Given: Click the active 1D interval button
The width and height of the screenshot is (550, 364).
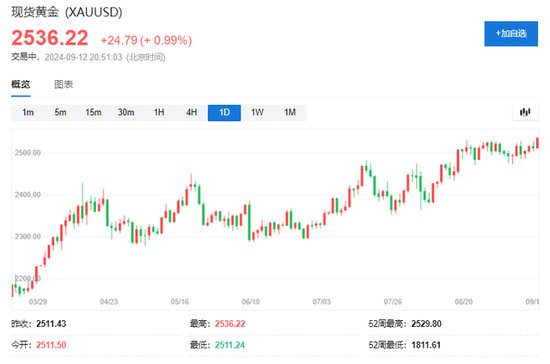Looking at the screenshot, I should 224,113.
